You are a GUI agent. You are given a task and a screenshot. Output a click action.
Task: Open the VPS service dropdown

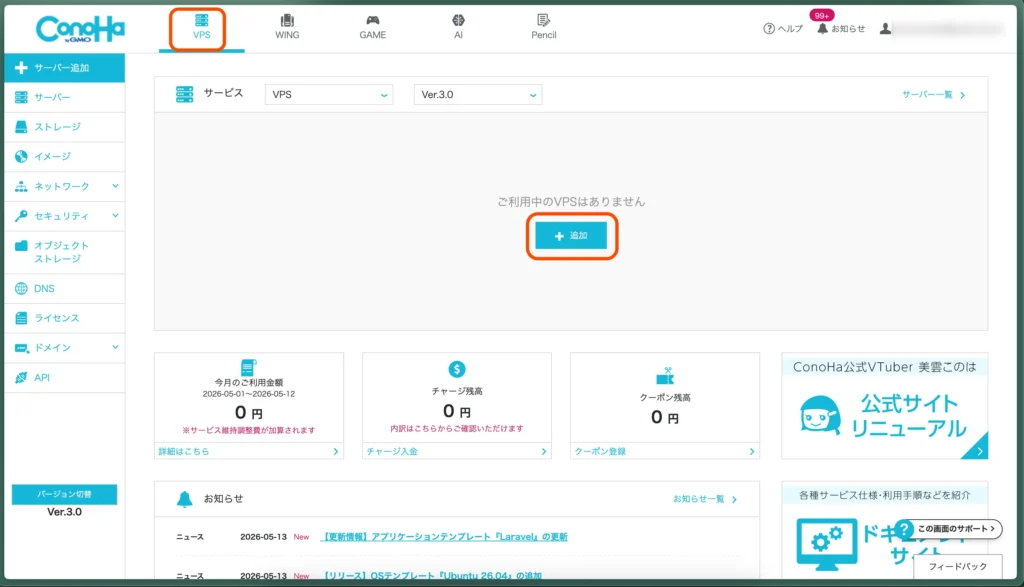[328, 95]
